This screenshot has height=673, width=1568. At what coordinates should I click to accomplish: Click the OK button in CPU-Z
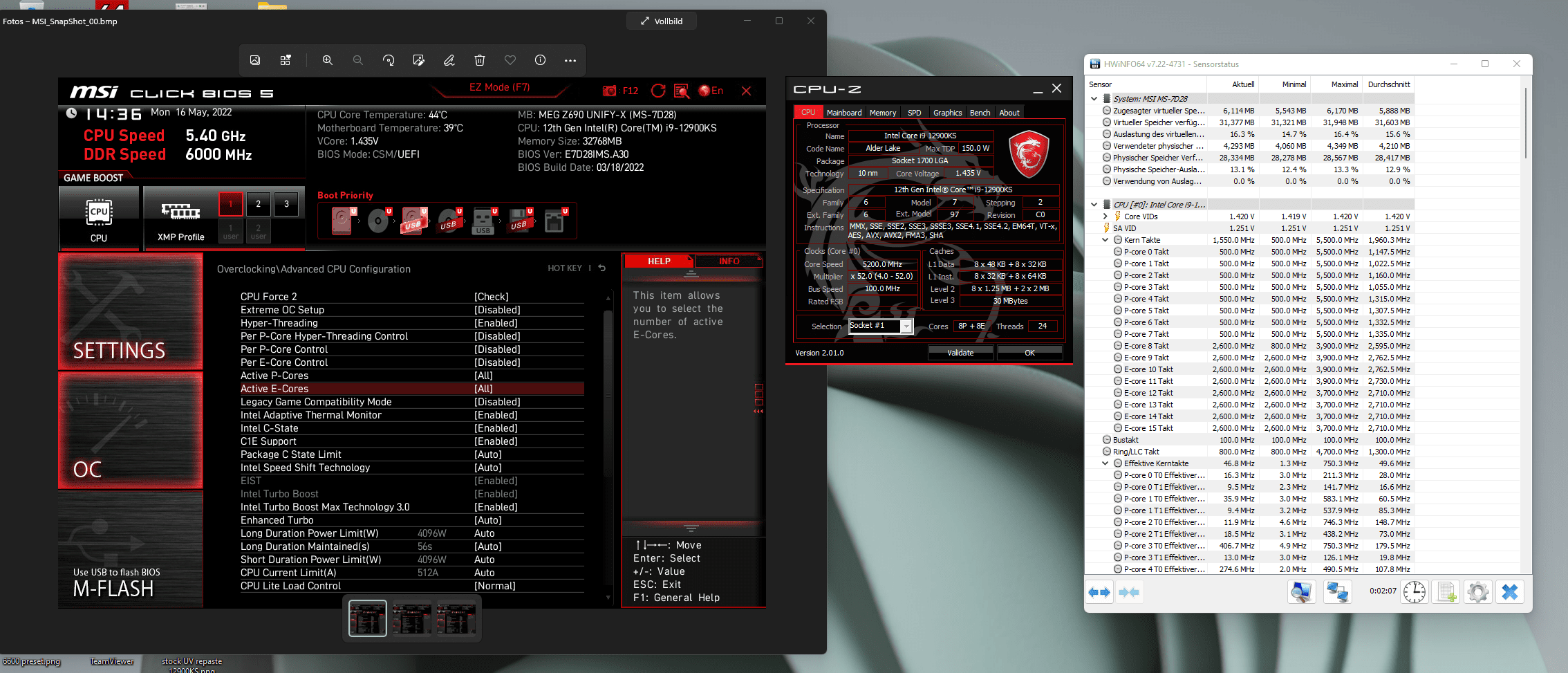click(1029, 353)
